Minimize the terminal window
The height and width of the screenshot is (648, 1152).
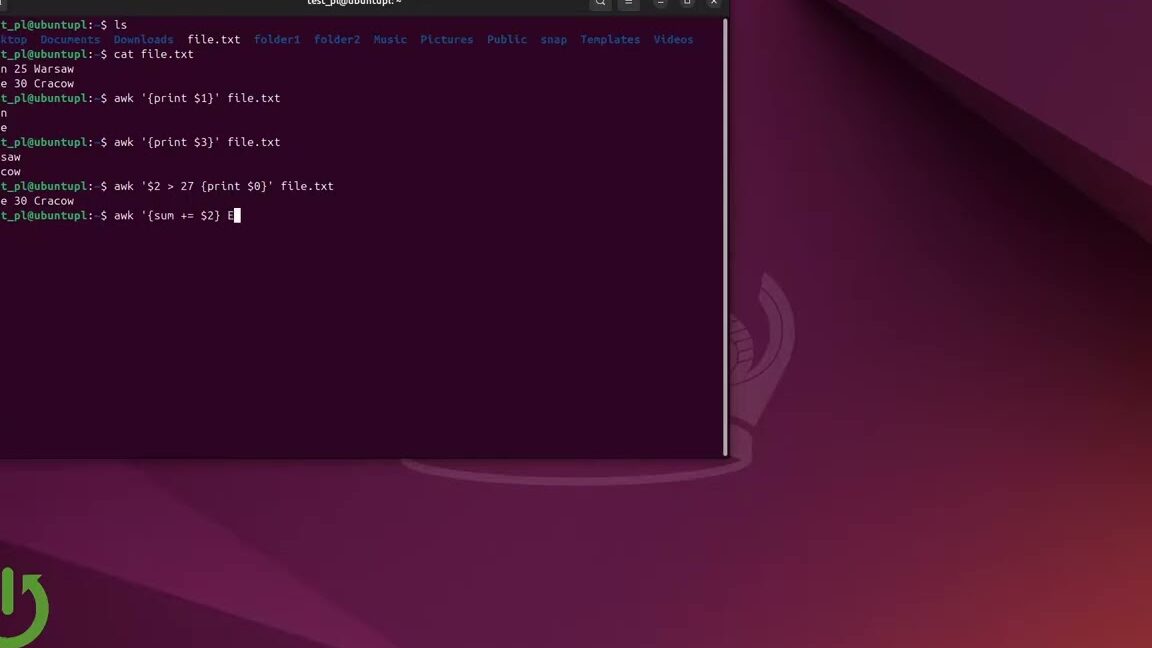tap(660, 3)
